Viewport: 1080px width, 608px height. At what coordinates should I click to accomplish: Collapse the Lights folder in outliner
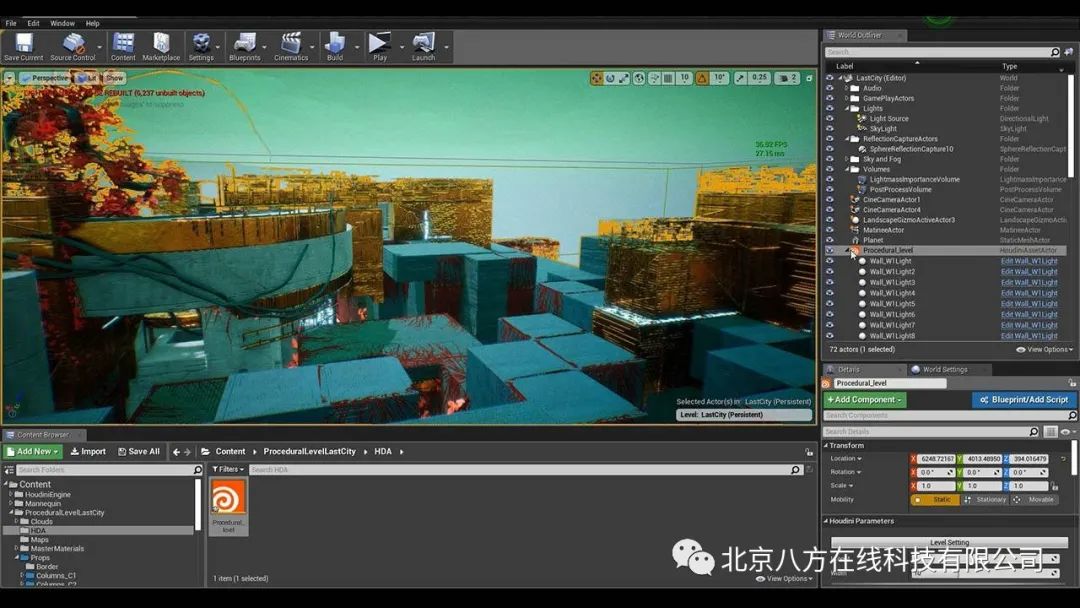[847, 108]
